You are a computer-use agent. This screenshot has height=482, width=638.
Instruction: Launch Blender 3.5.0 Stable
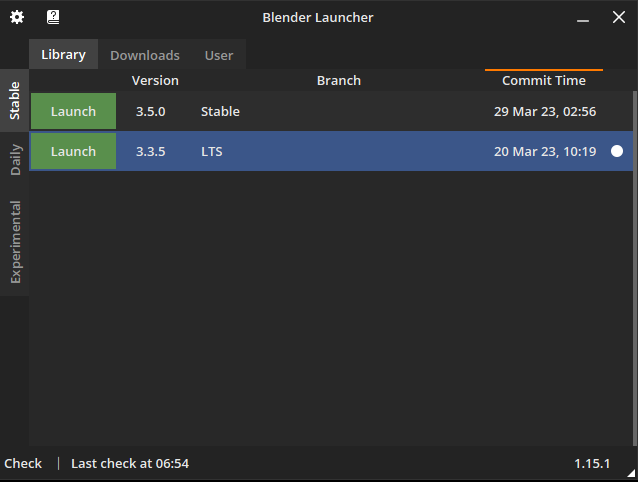tap(73, 111)
